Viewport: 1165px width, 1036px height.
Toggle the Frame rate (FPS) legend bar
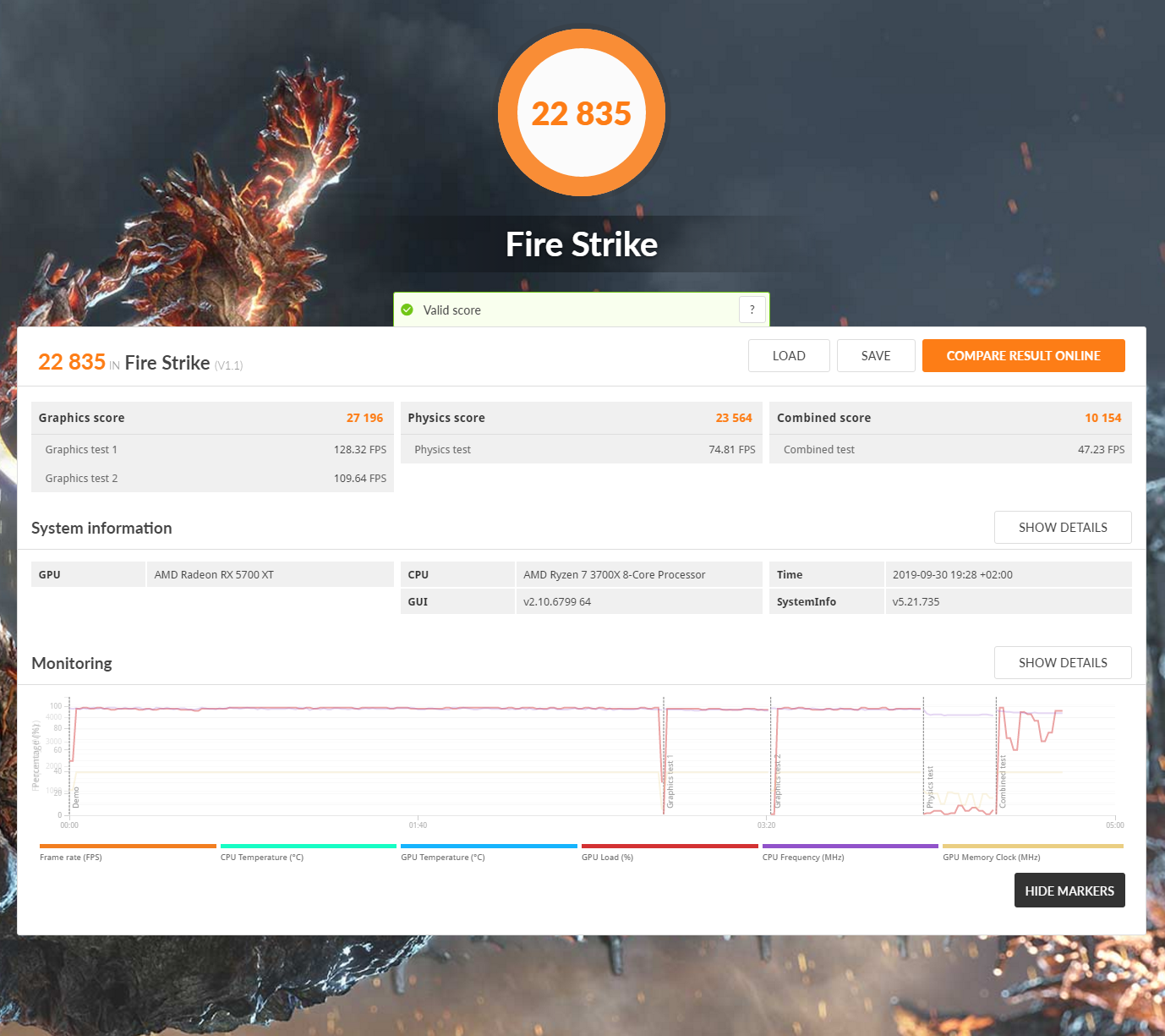[128, 846]
